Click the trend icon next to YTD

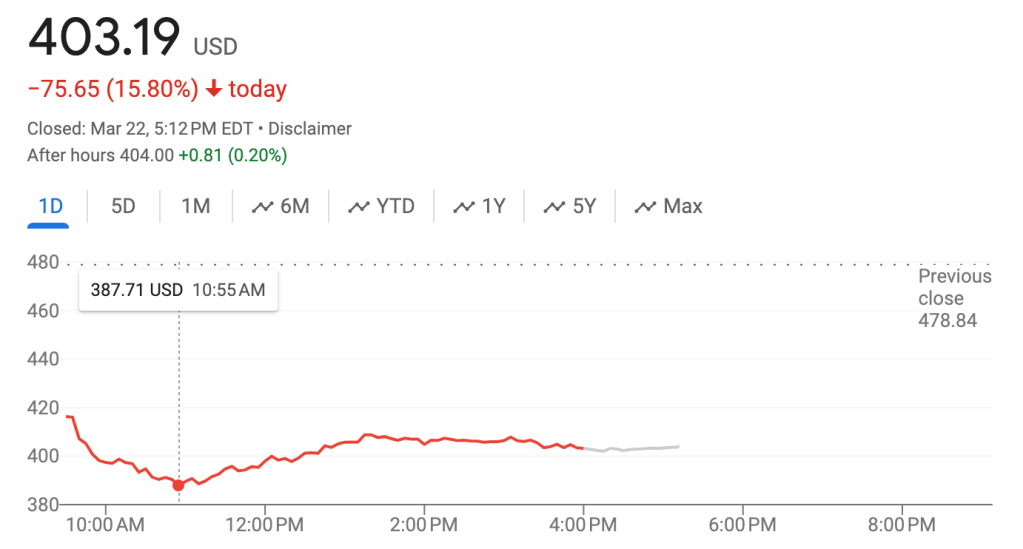pyautogui.click(x=359, y=207)
